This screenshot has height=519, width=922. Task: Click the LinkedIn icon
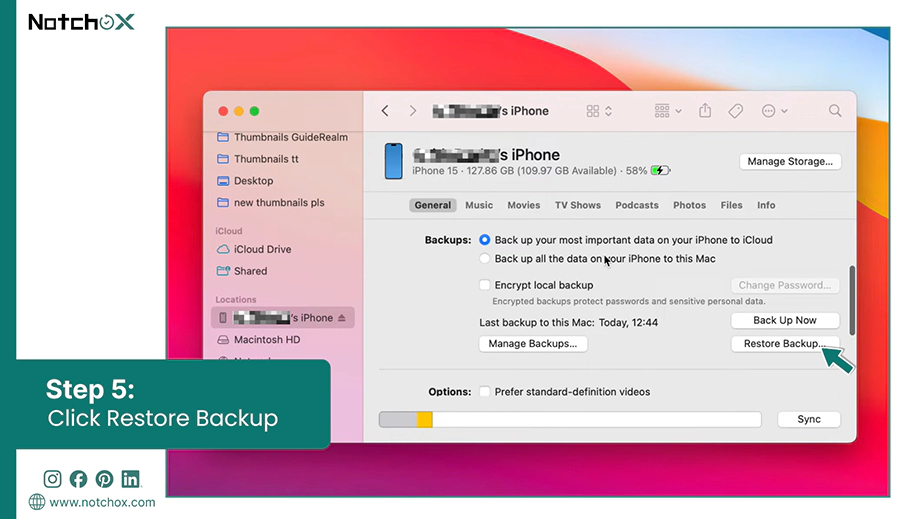coord(131,479)
